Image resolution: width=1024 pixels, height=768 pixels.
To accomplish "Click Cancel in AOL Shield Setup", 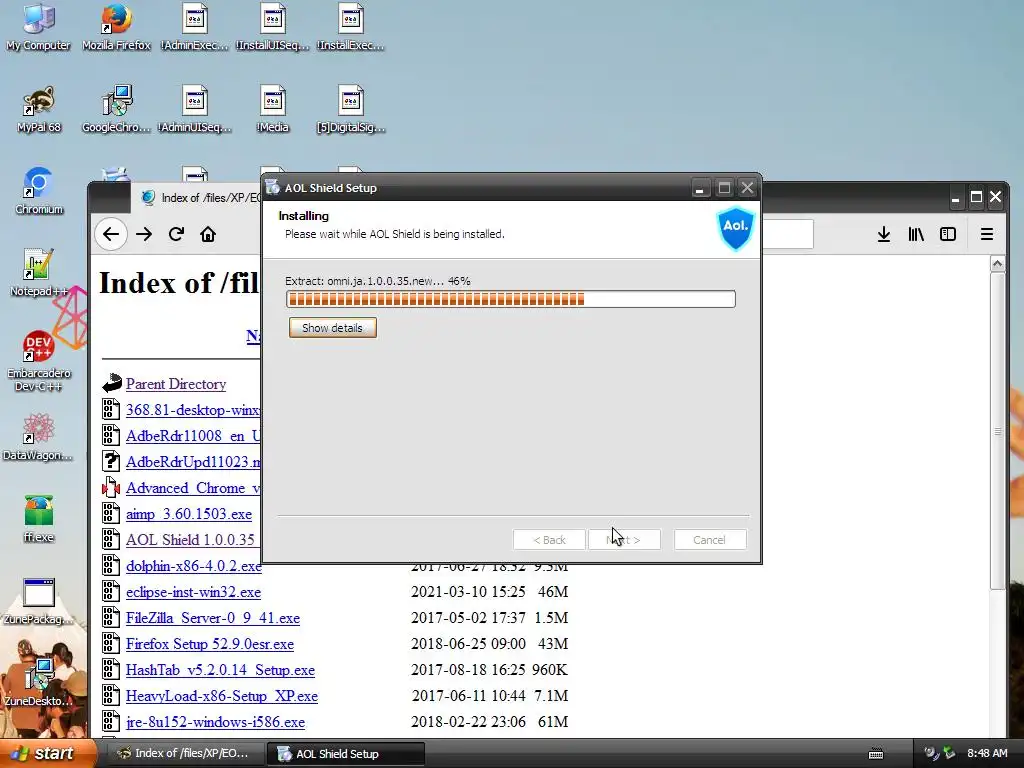I will tap(709, 540).
